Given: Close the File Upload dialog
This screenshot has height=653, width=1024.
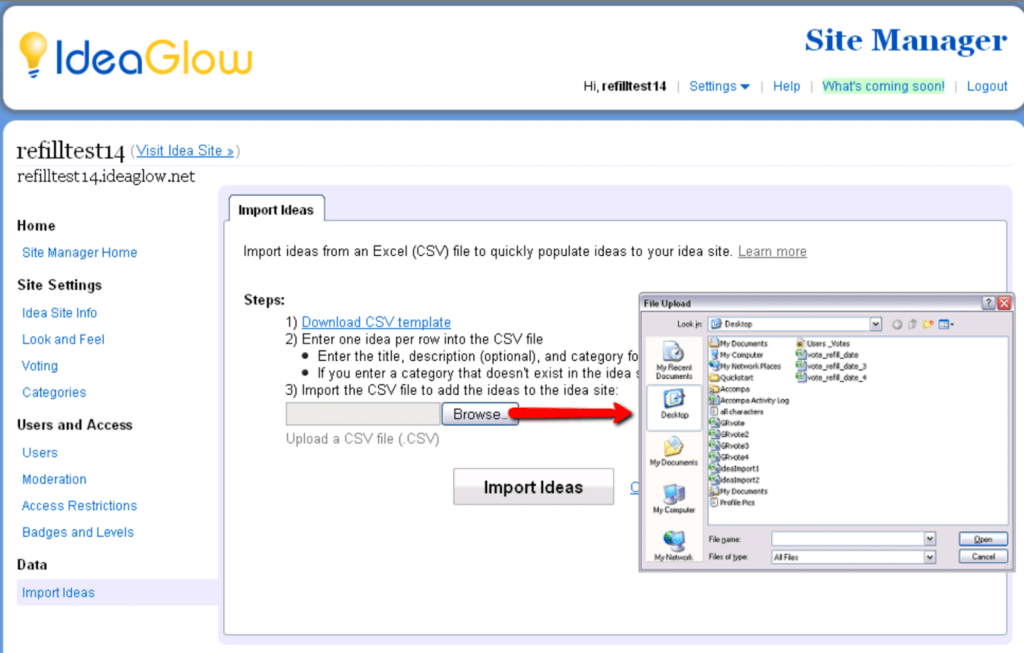Looking at the screenshot, I should (x=1004, y=303).
